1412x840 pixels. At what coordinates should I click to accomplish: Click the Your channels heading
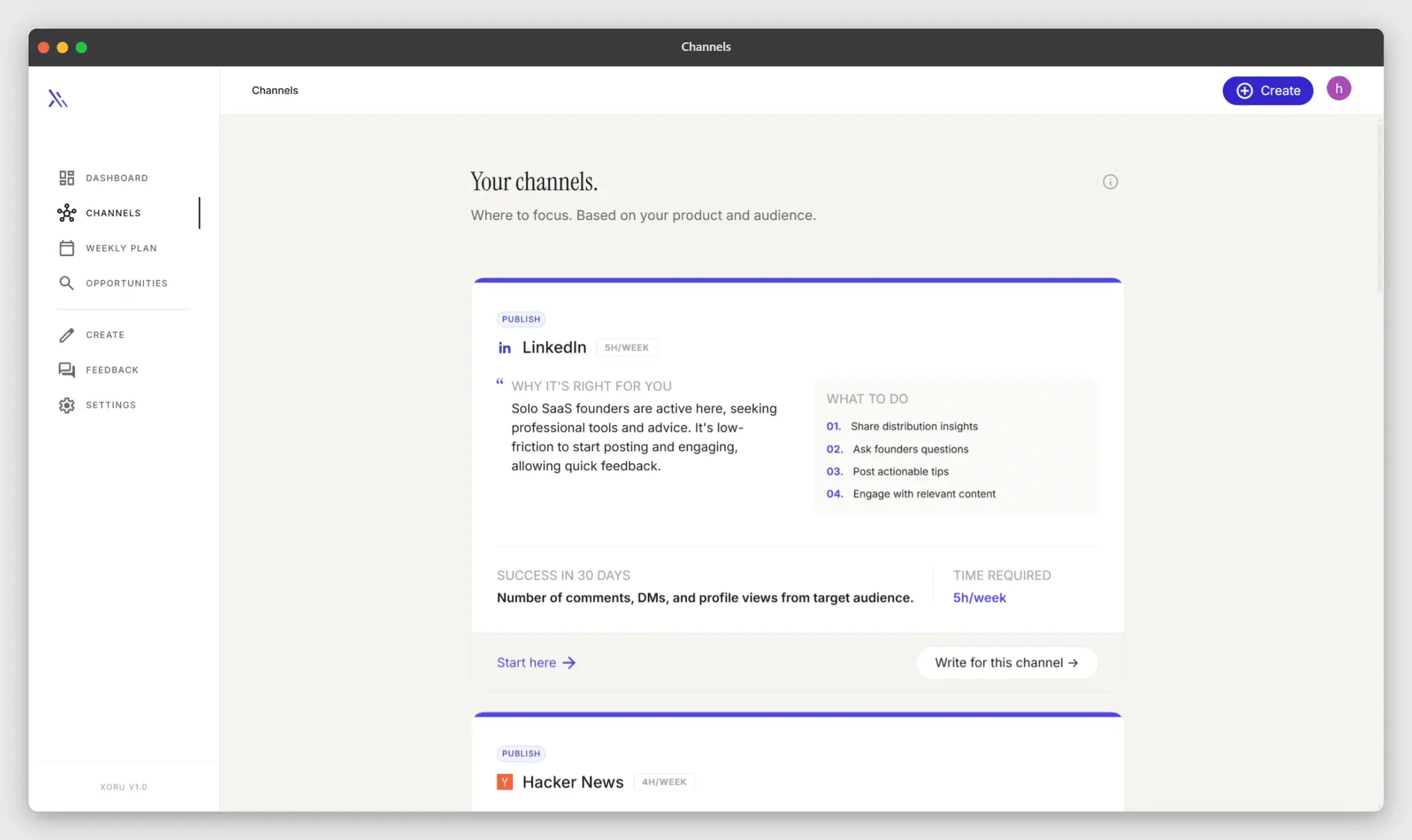click(534, 182)
